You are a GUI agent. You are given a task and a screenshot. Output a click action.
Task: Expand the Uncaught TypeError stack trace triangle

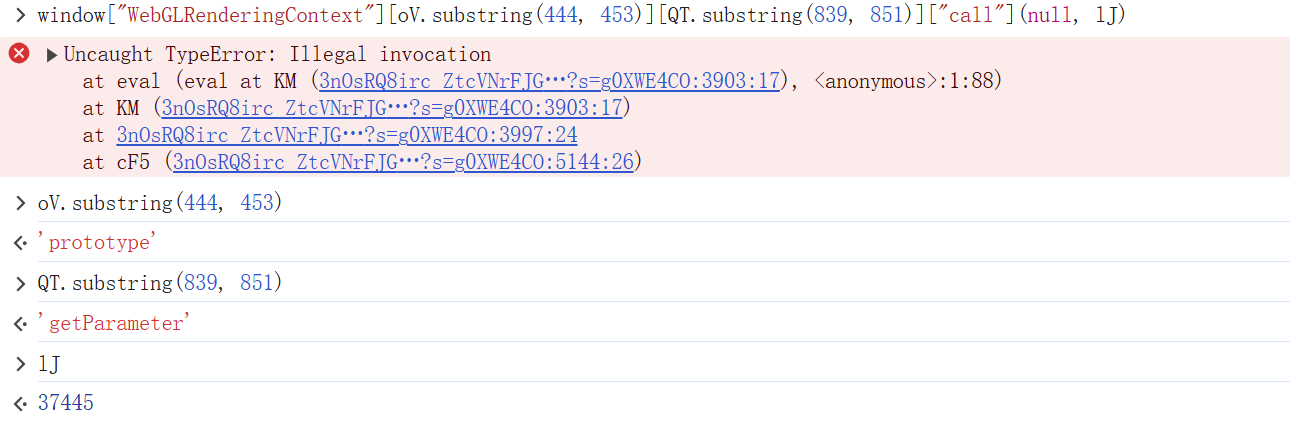tap(52, 55)
